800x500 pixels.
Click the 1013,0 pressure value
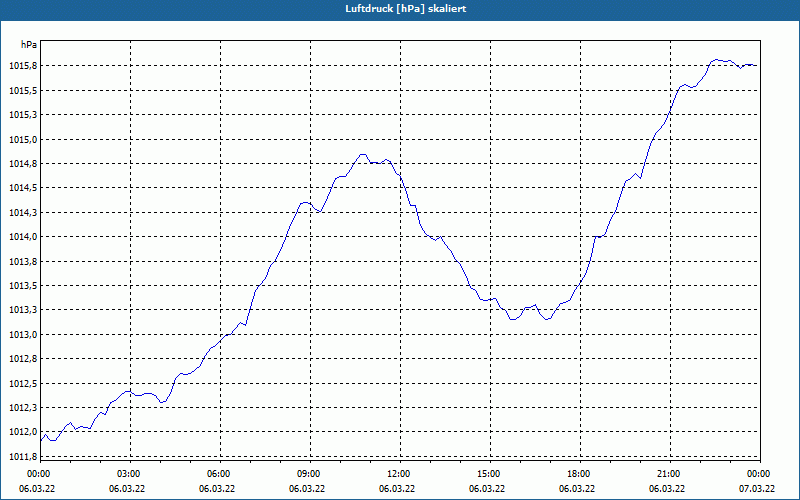23,335
